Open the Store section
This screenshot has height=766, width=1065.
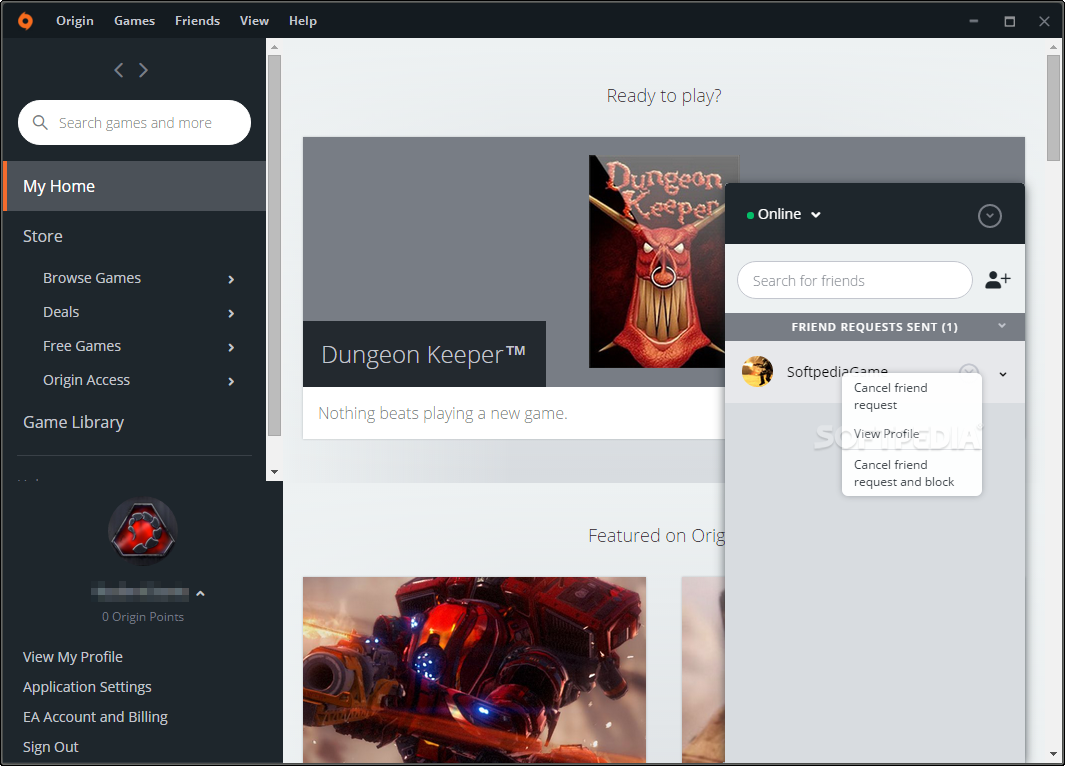(x=43, y=236)
